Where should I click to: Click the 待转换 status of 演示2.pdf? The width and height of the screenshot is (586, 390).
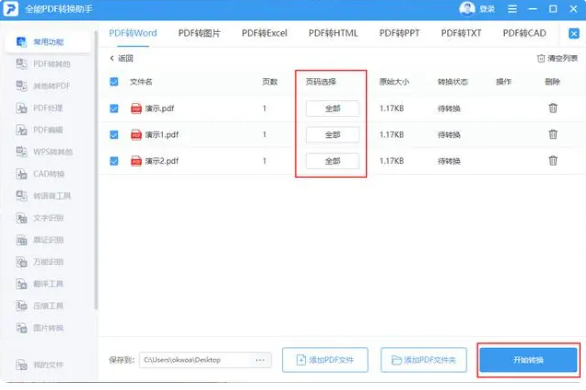[x=449, y=161]
